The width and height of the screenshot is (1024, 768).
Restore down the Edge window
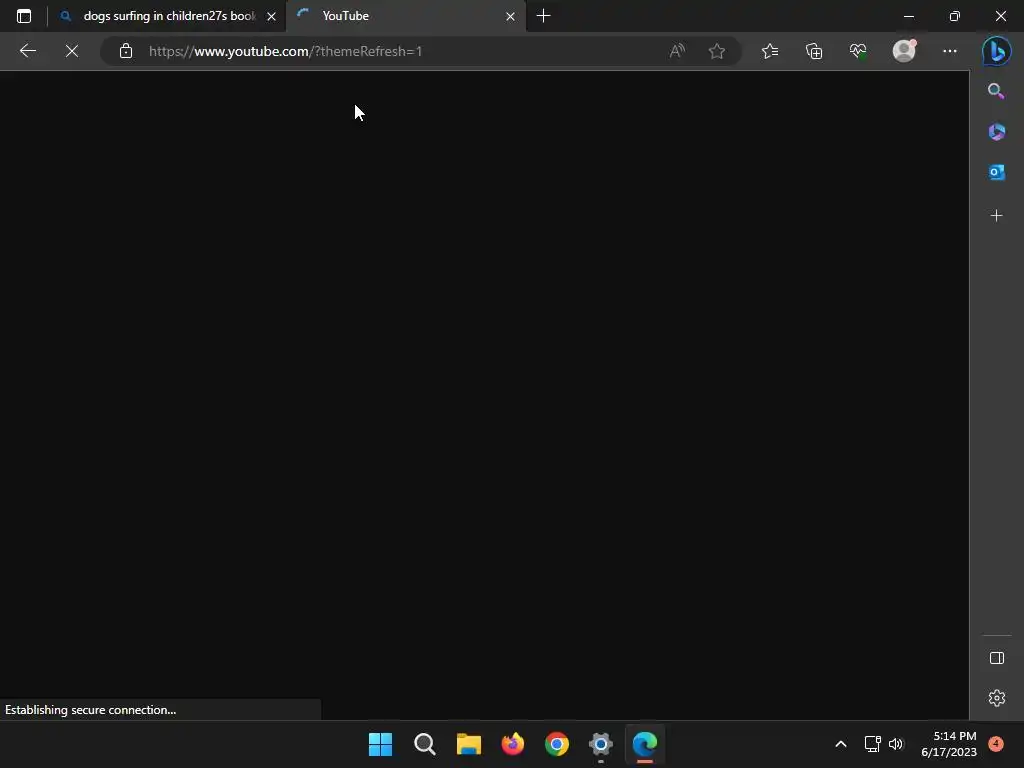[955, 16]
